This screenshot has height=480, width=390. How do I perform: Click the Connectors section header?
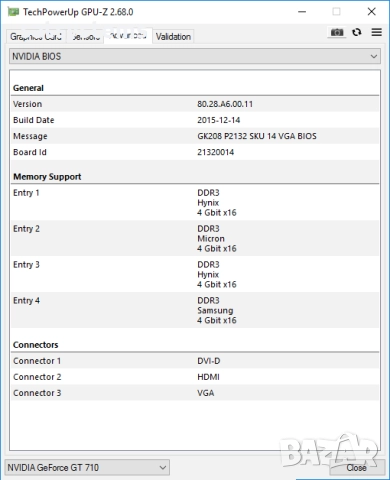[x=35, y=345]
